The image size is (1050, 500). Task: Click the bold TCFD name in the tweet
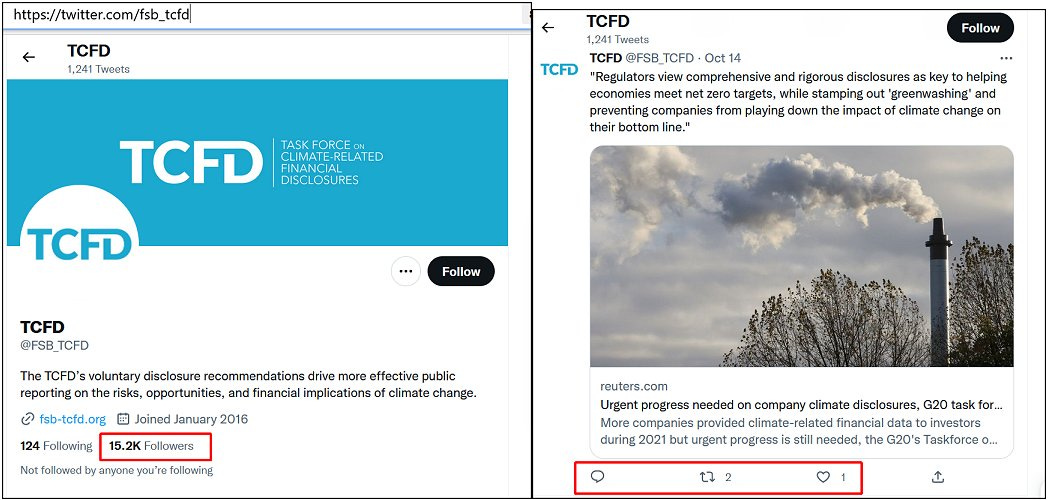pyautogui.click(x=605, y=58)
